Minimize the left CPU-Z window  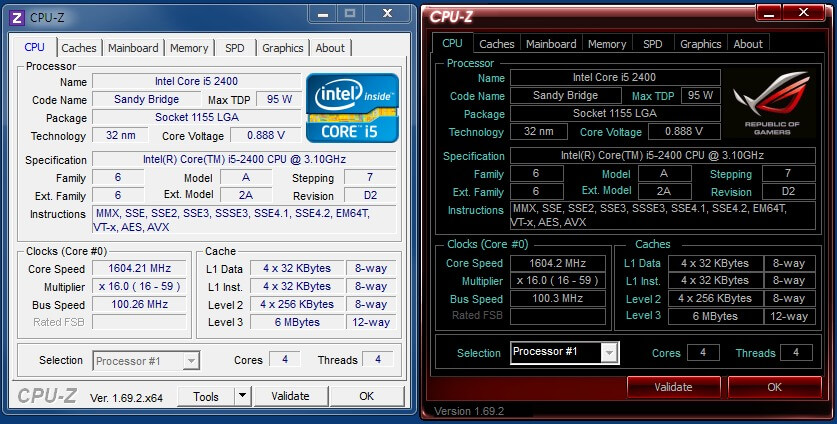(323, 13)
